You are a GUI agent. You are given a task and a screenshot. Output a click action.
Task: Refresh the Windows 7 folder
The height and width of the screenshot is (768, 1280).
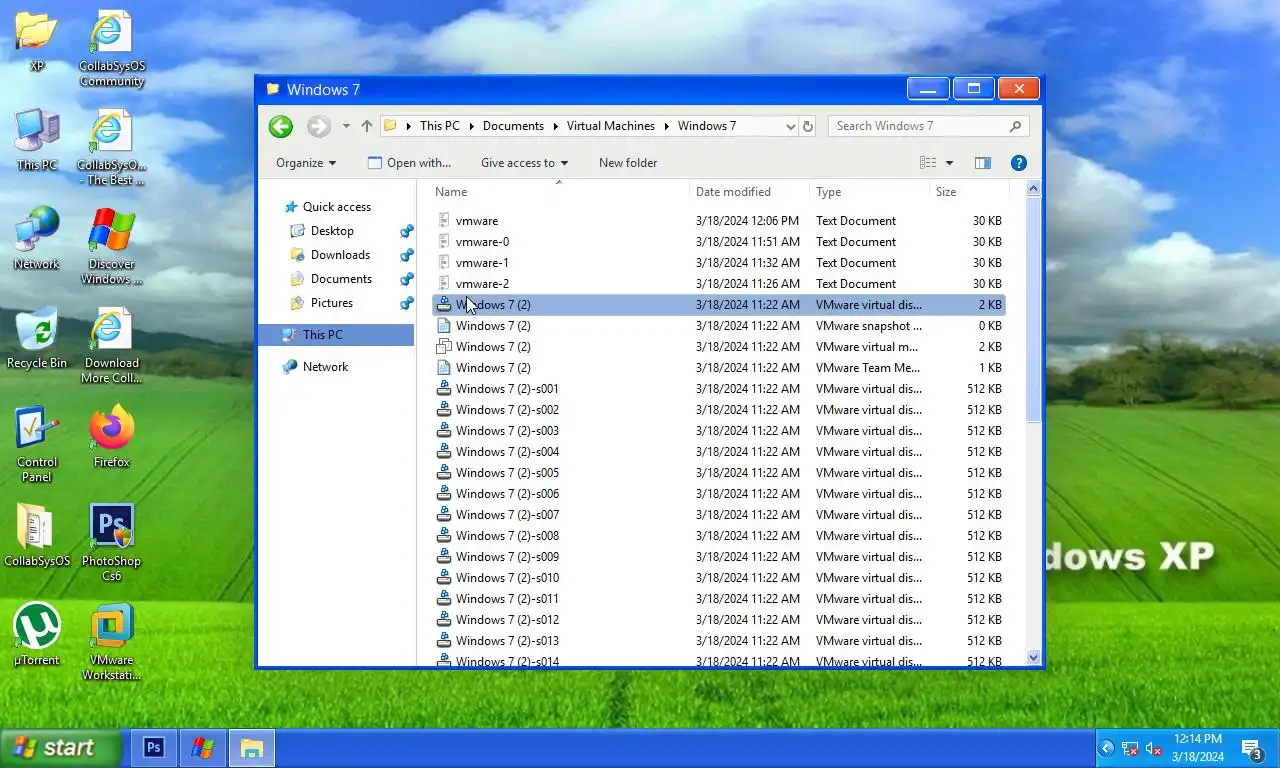808,126
